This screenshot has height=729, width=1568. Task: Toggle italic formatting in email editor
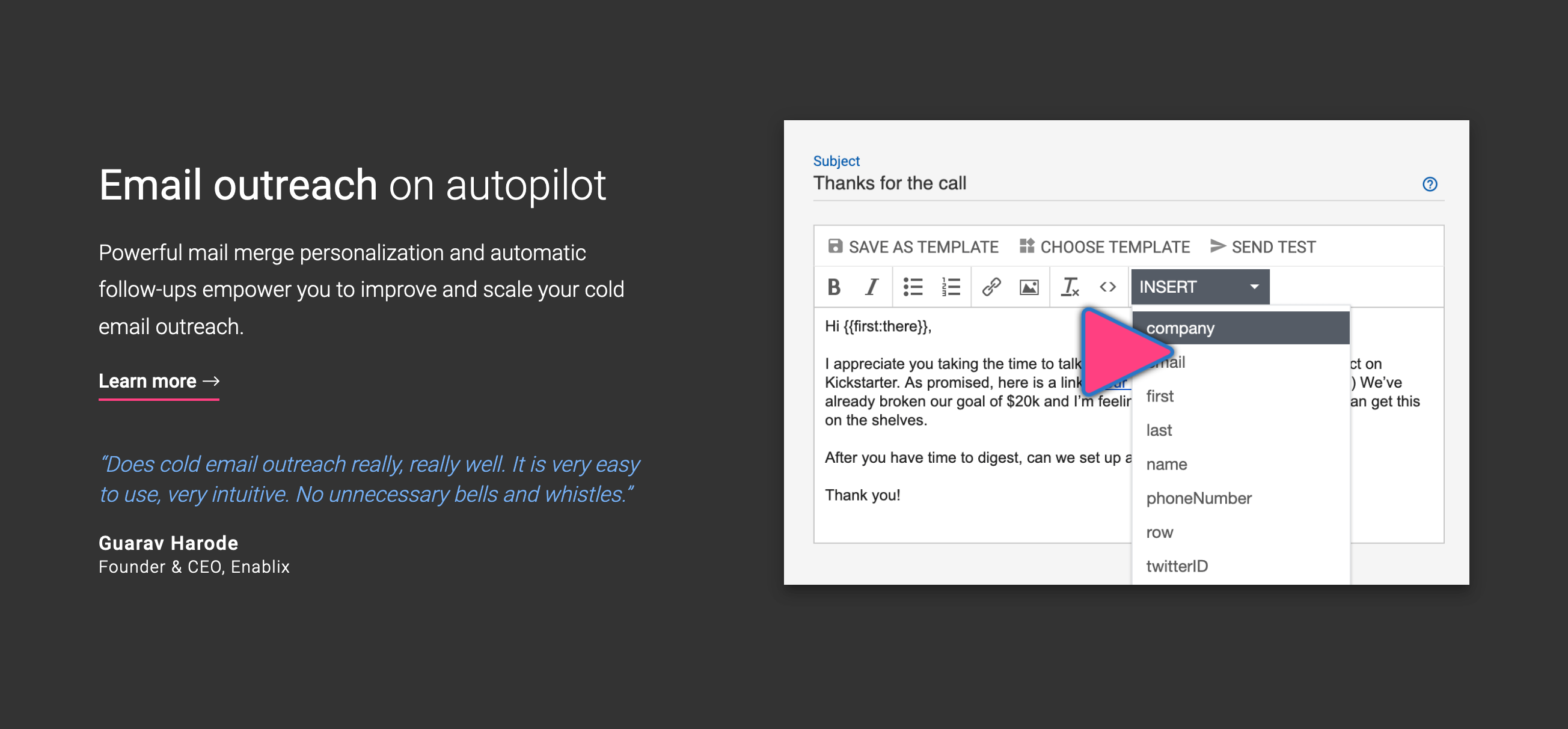pos(872,287)
